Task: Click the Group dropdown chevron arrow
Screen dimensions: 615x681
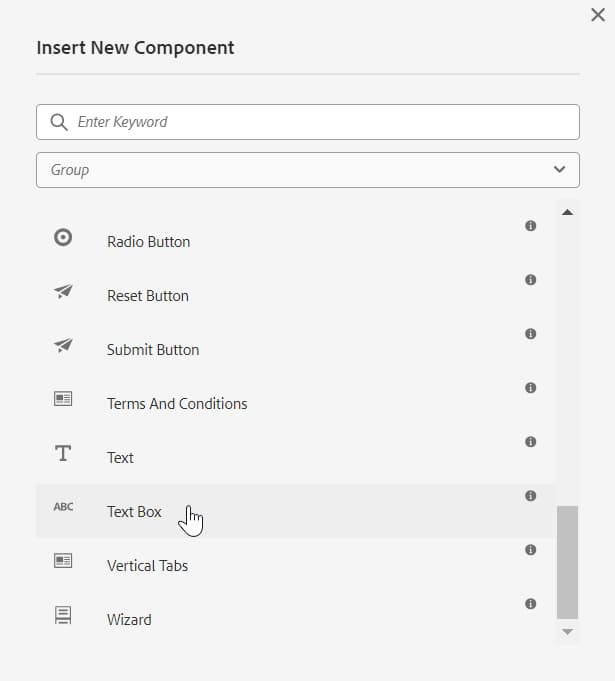Action: tap(559, 170)
